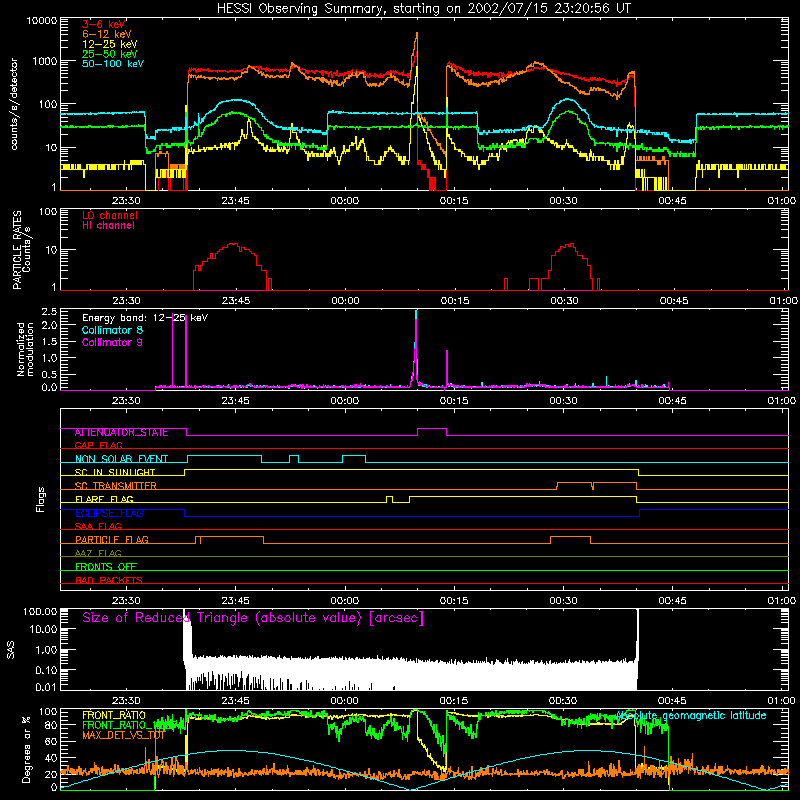Click the MAX_DET_VS_TOT legend label
The height and width of the screenshot is (800, 800).
(x=123, y=735)
